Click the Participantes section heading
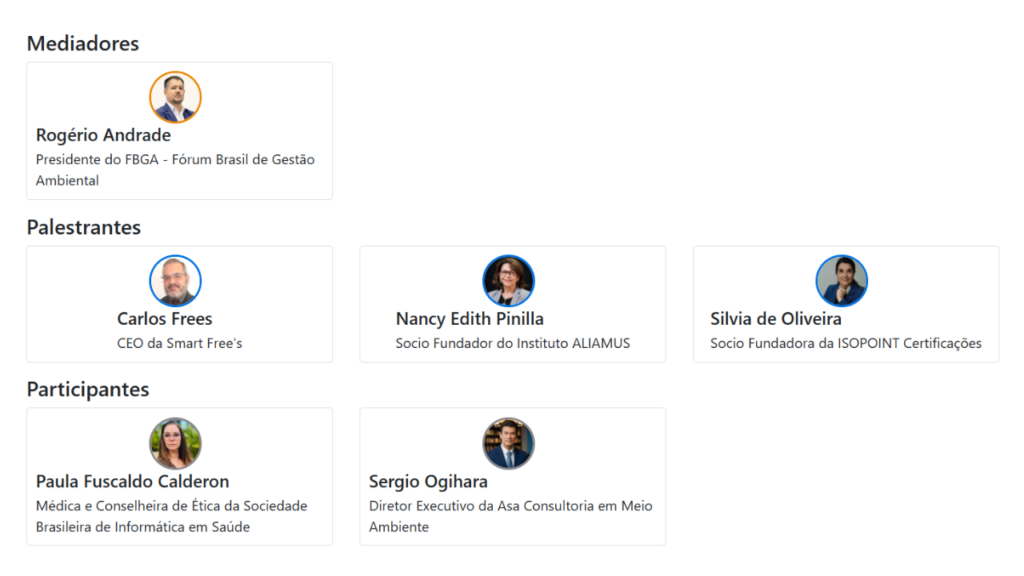Image resolution: width=1024 pixels, height=576 pixels. 88,389
